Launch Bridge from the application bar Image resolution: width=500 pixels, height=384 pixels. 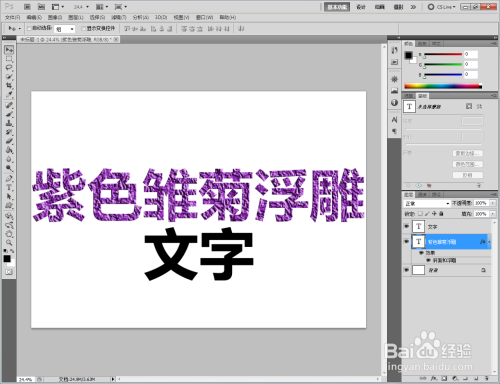pyautogui.click(x=27, y=7)
